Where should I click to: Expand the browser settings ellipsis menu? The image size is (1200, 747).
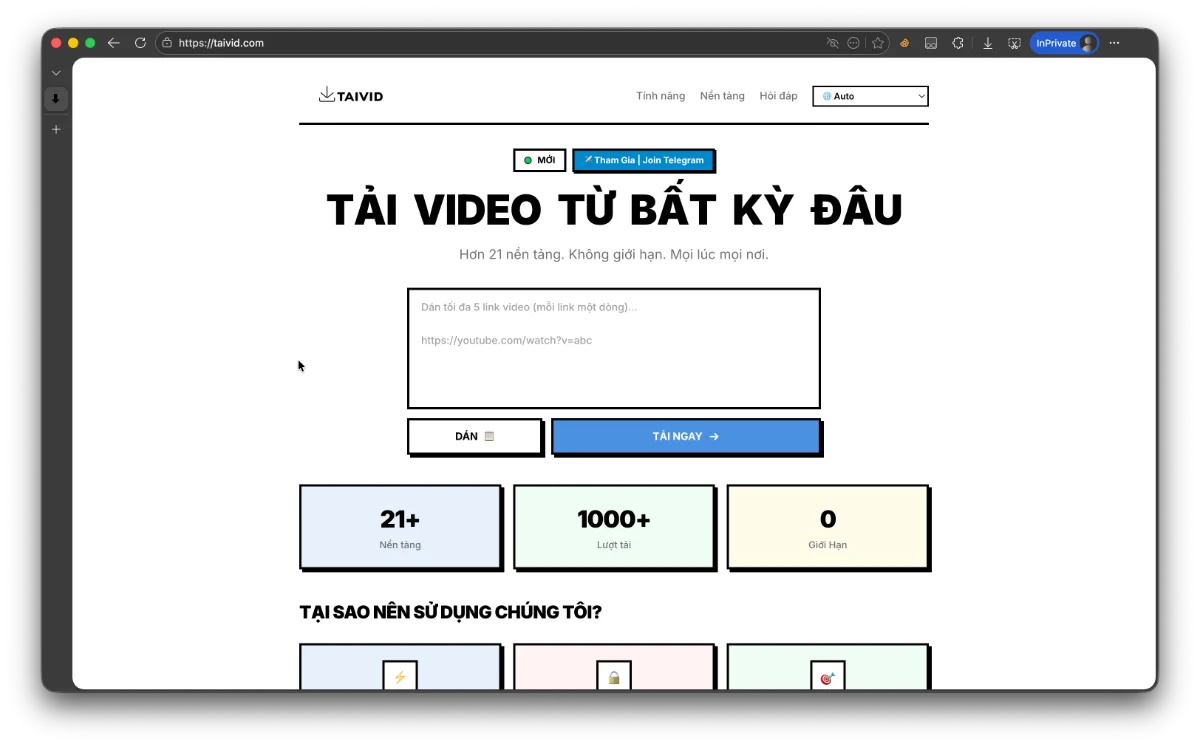[x=1114, y=42]
